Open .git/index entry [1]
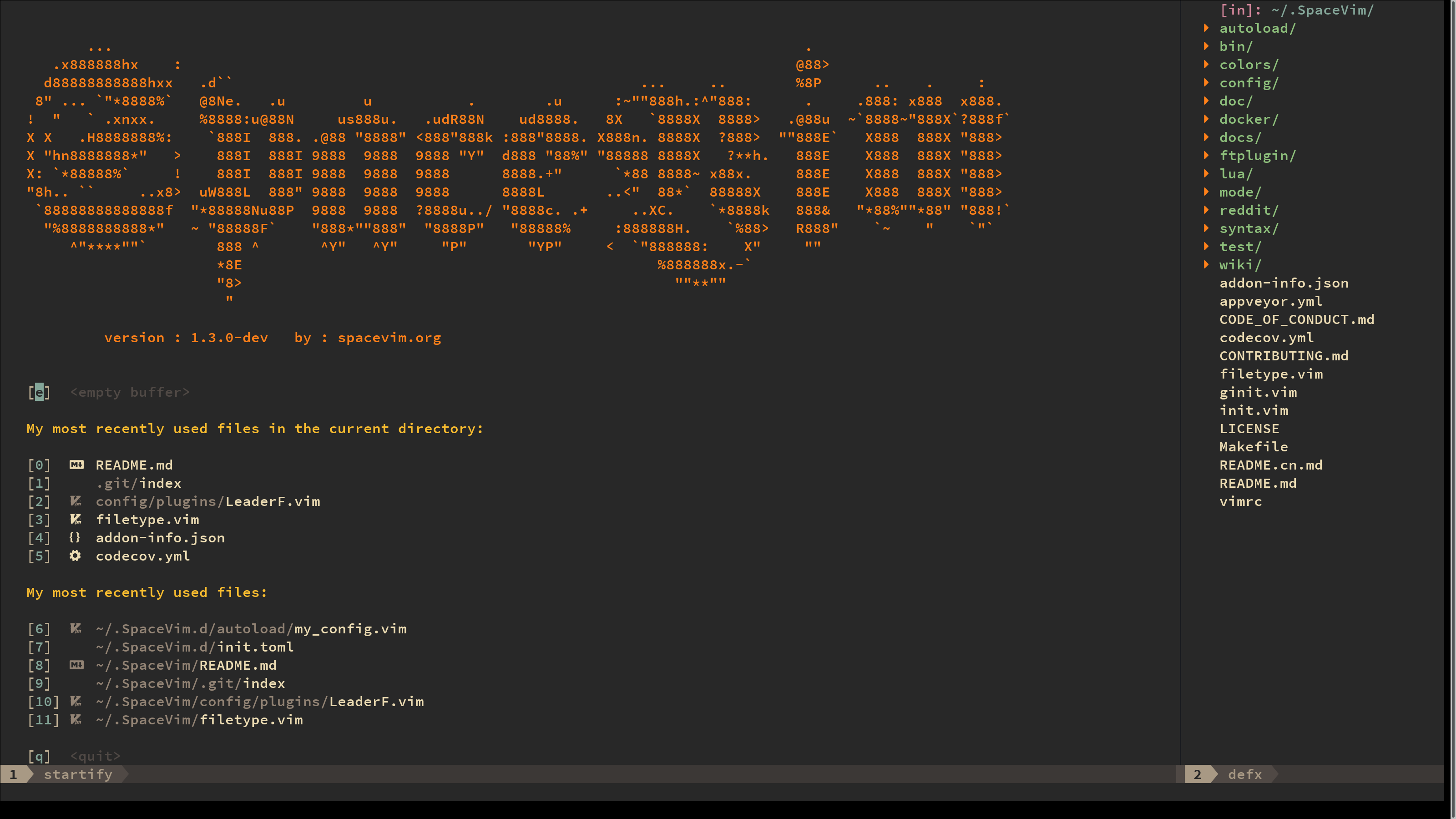The width and height of the screenshot is (1456, 819). (138, 483)
